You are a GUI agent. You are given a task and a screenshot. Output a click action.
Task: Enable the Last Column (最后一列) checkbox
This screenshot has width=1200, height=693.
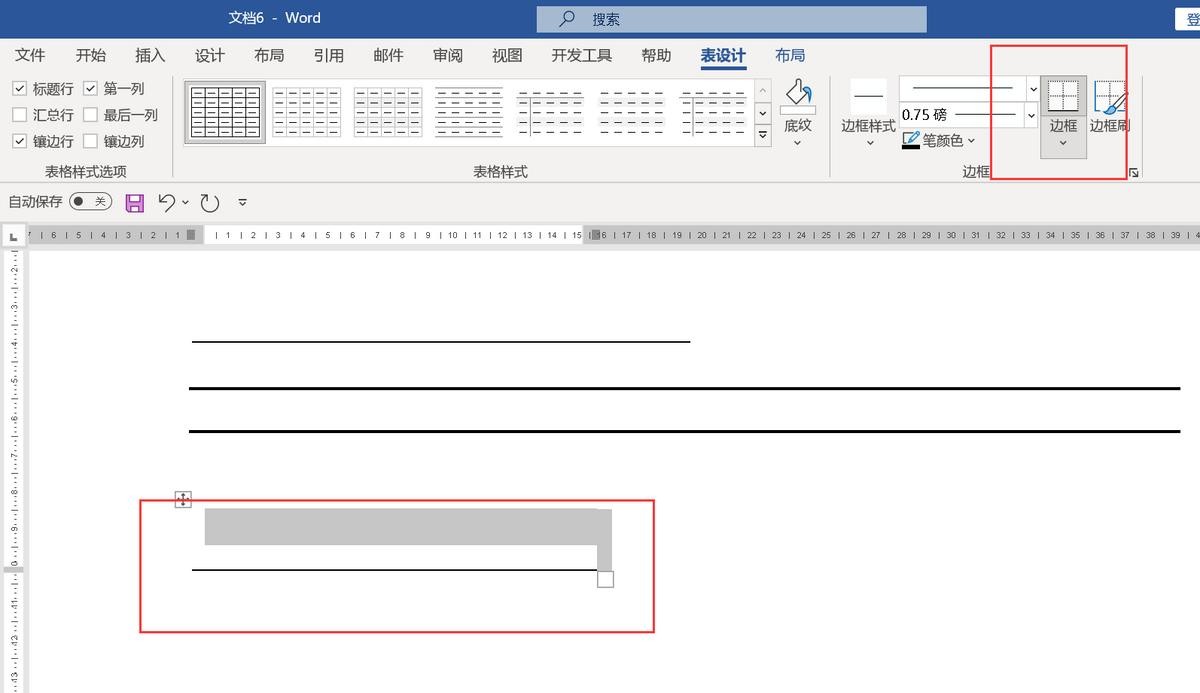pos(91,115)
